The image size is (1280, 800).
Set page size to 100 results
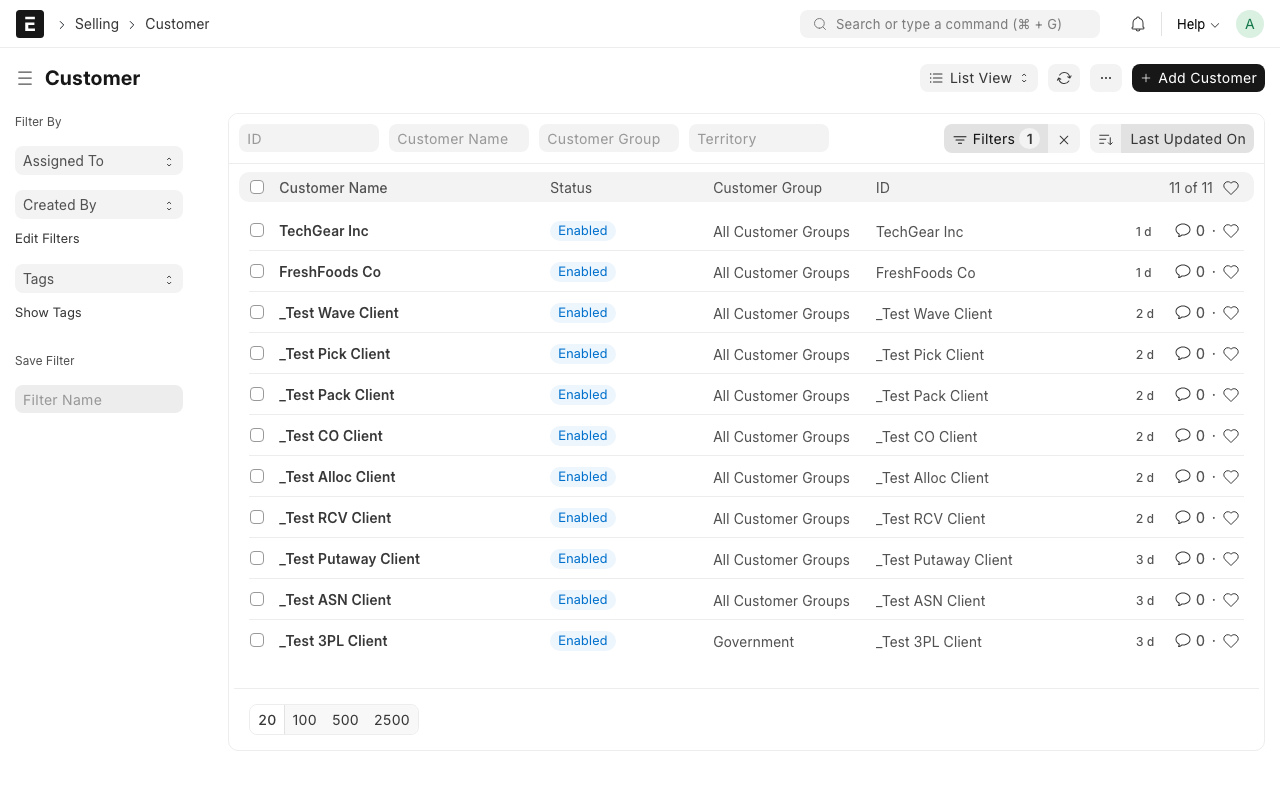point(304,719)
